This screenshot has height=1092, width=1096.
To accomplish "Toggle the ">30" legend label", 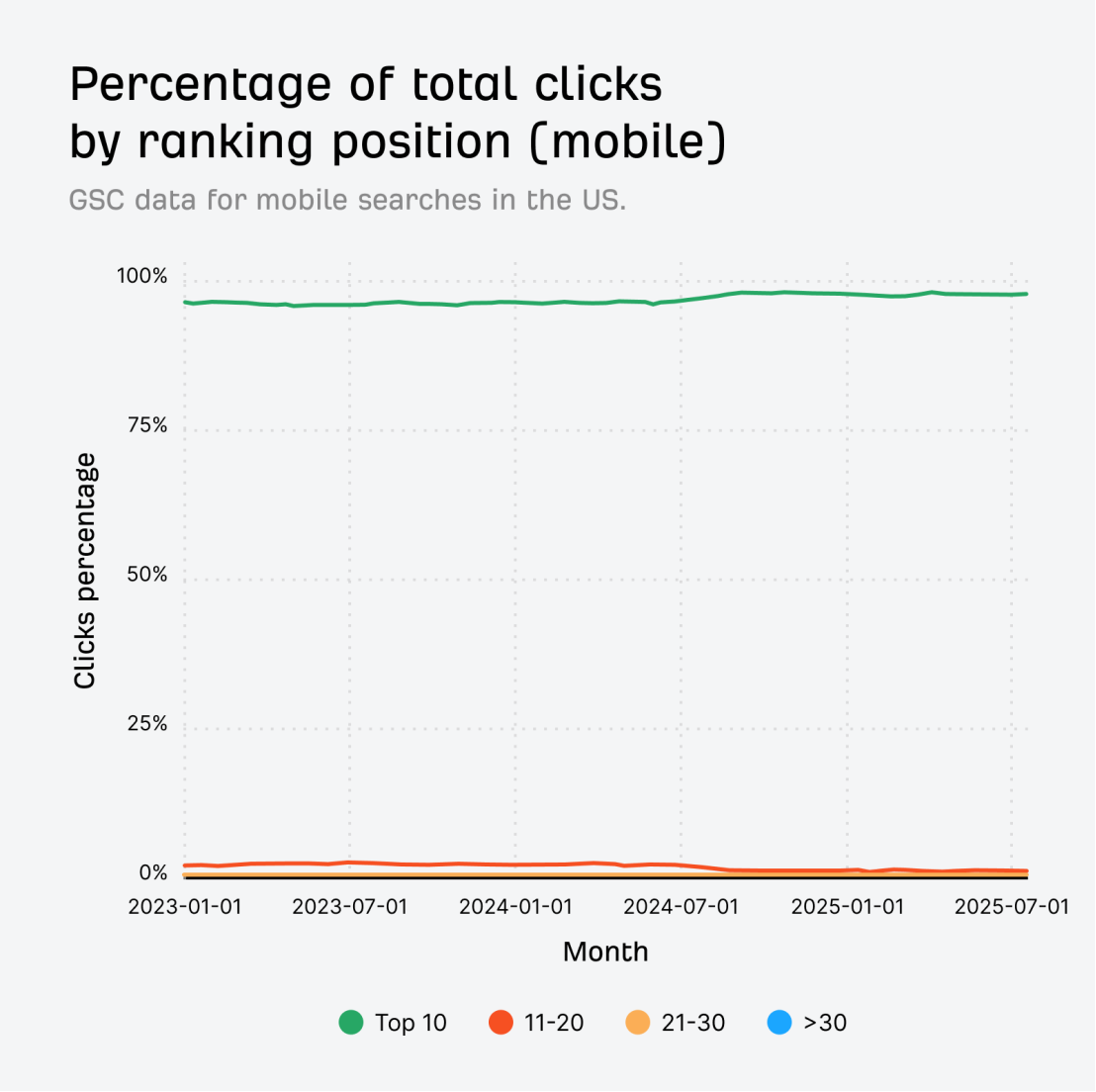I will click(x=825, y=1023).
